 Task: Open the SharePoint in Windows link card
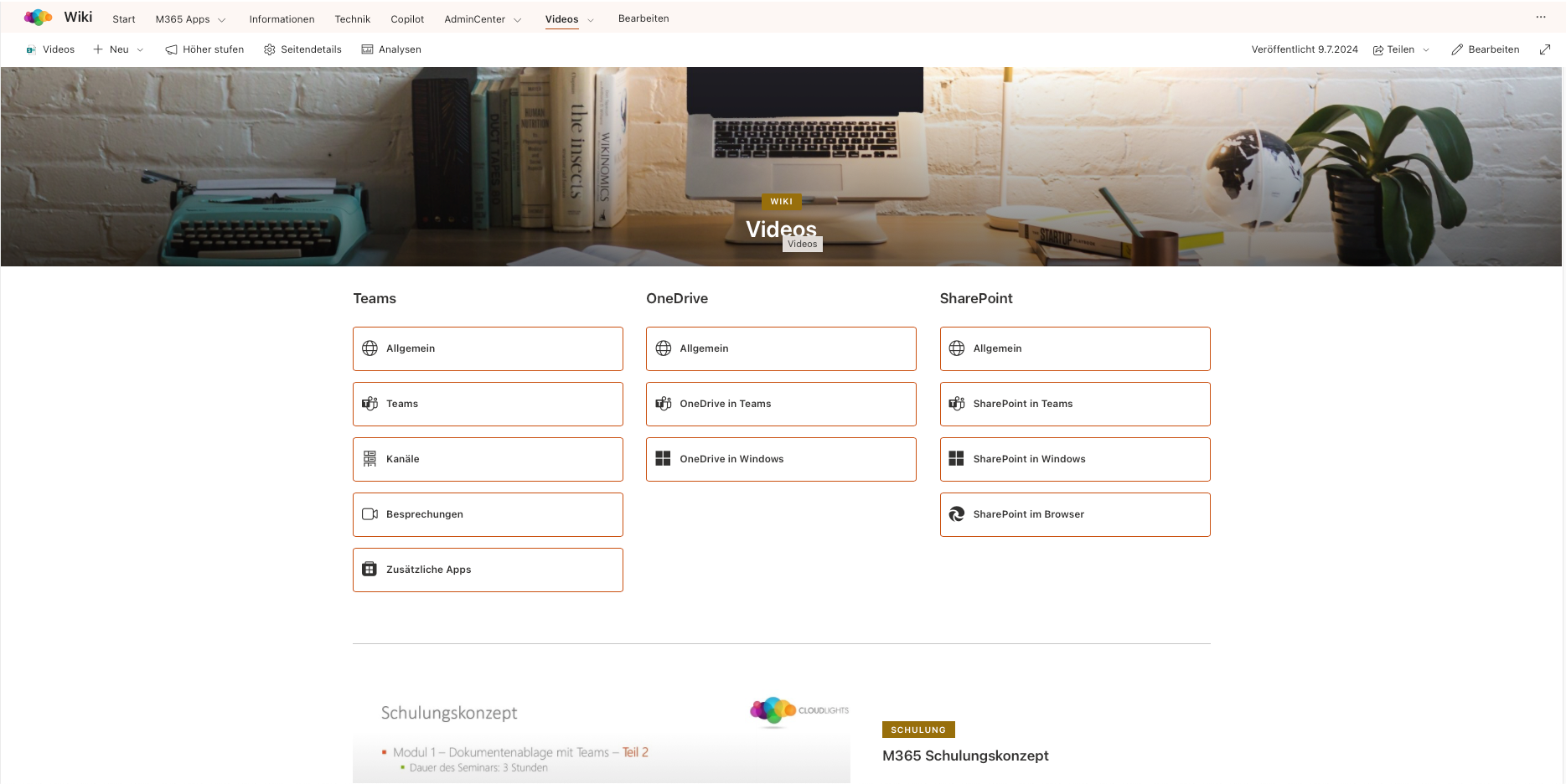pos(1075,459)
